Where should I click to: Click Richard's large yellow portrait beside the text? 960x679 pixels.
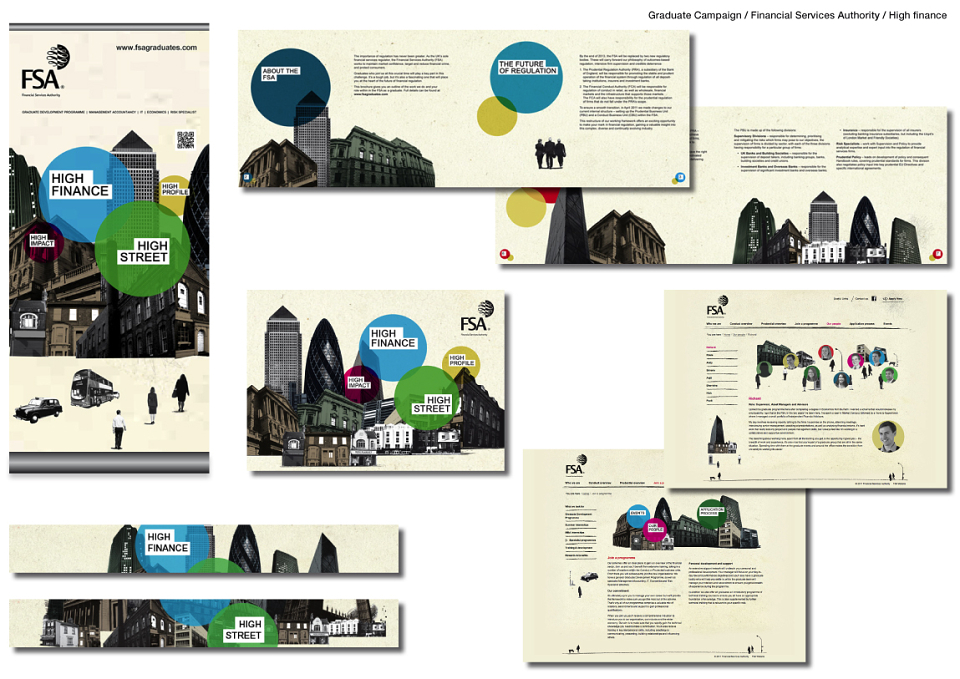888,435
